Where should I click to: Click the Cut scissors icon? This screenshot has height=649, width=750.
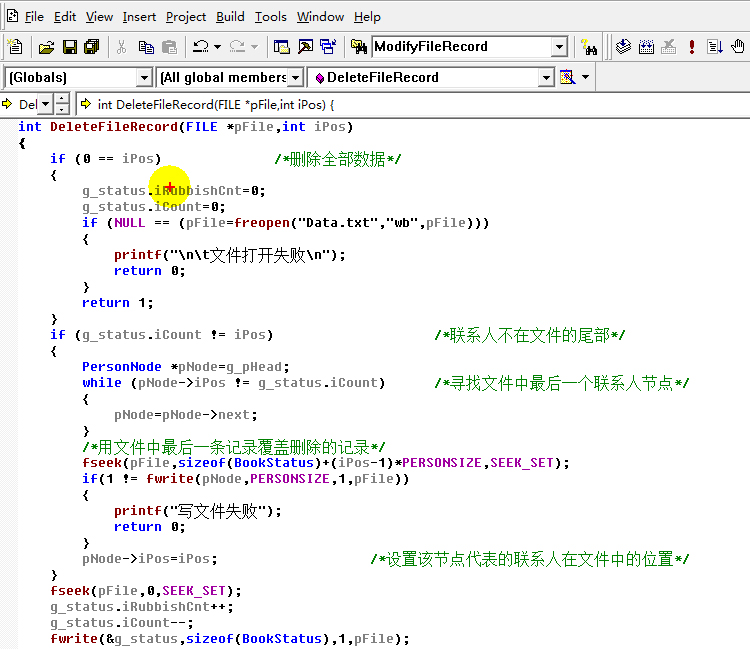(x=121, y=47)
